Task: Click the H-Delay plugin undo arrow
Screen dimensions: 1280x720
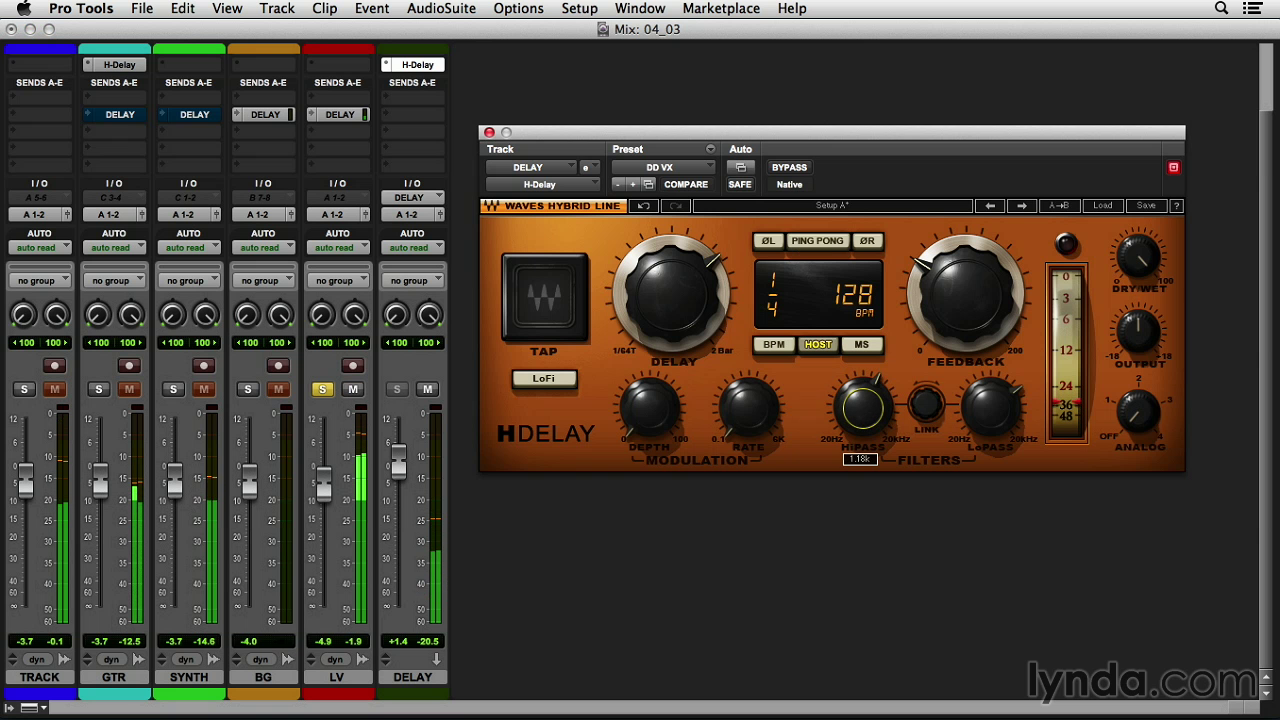Action: click(644, 206)
